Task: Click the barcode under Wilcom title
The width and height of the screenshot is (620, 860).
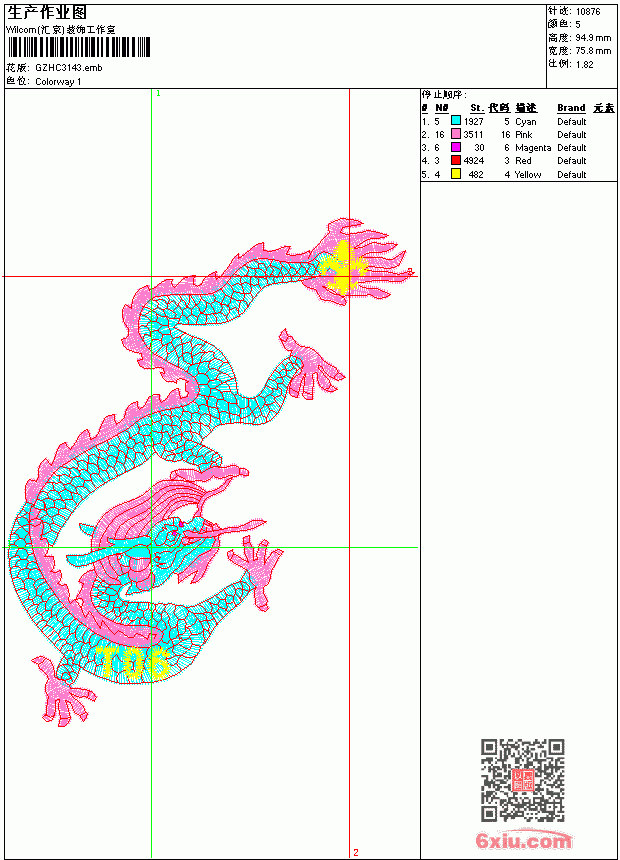Action: pyautogui.click(x=78, y=47)
